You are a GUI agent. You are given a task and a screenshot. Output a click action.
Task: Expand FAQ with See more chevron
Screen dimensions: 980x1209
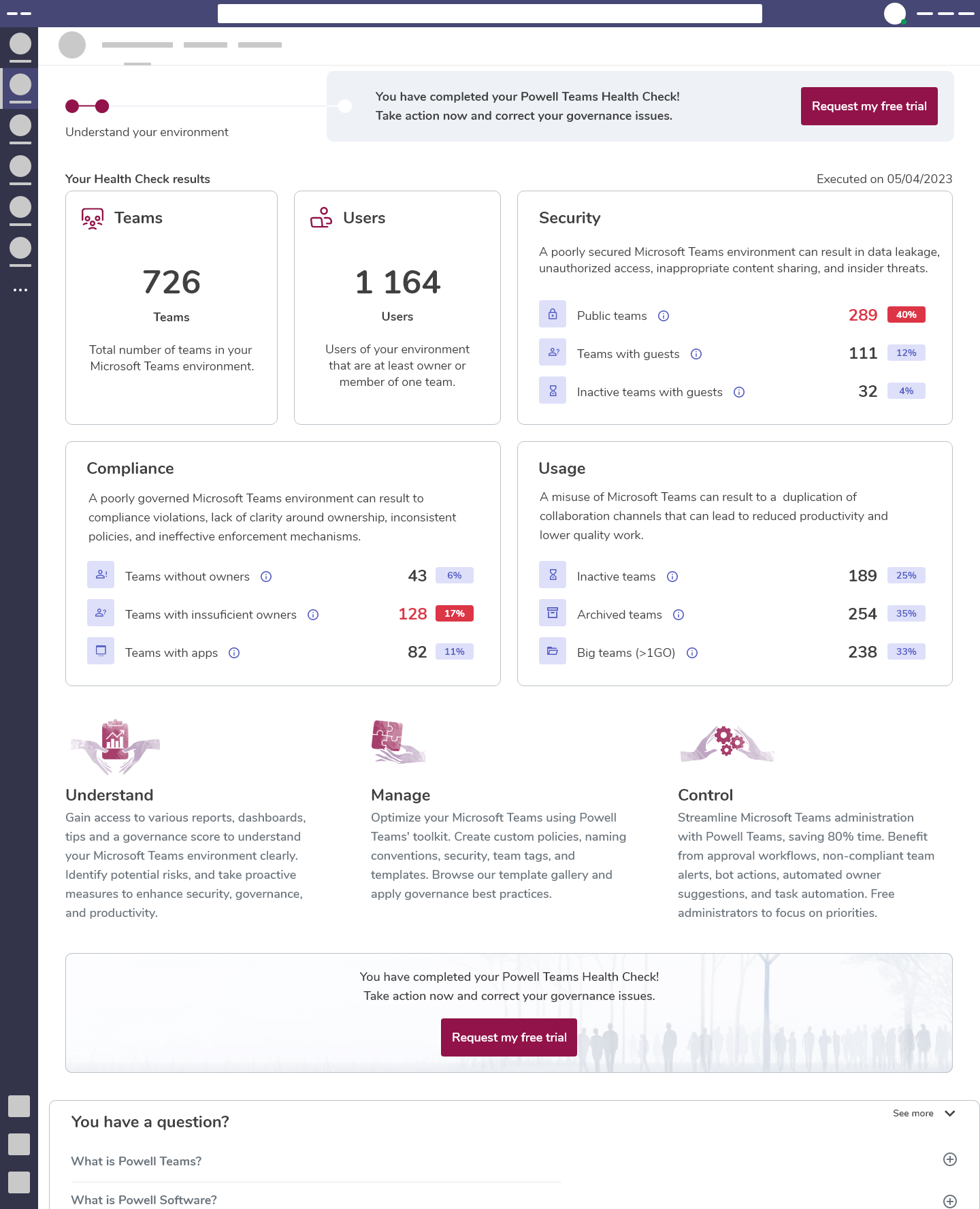pyautogui.click(x=950, y=1114)
